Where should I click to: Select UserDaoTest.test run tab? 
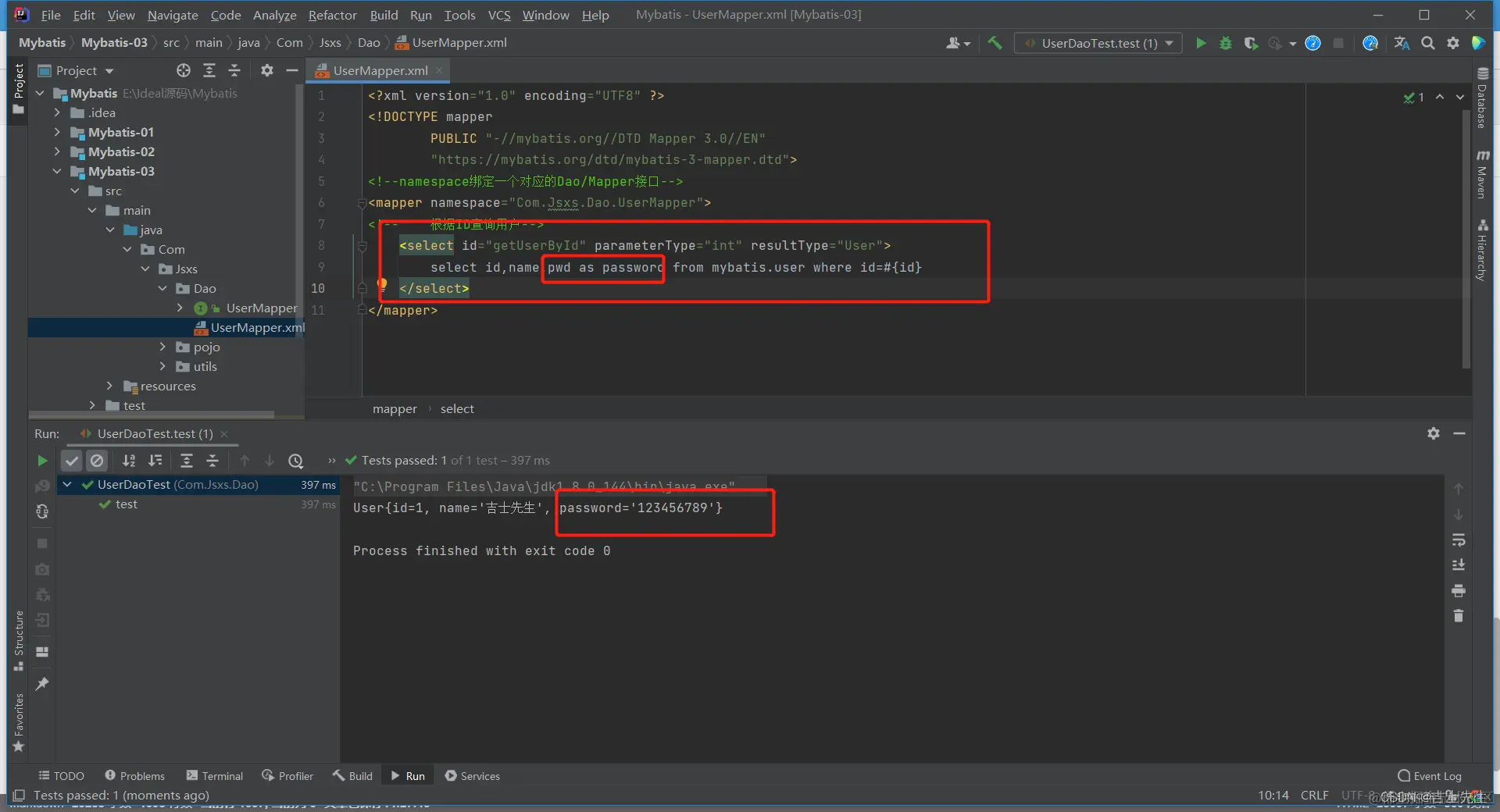tap(155, 433)
